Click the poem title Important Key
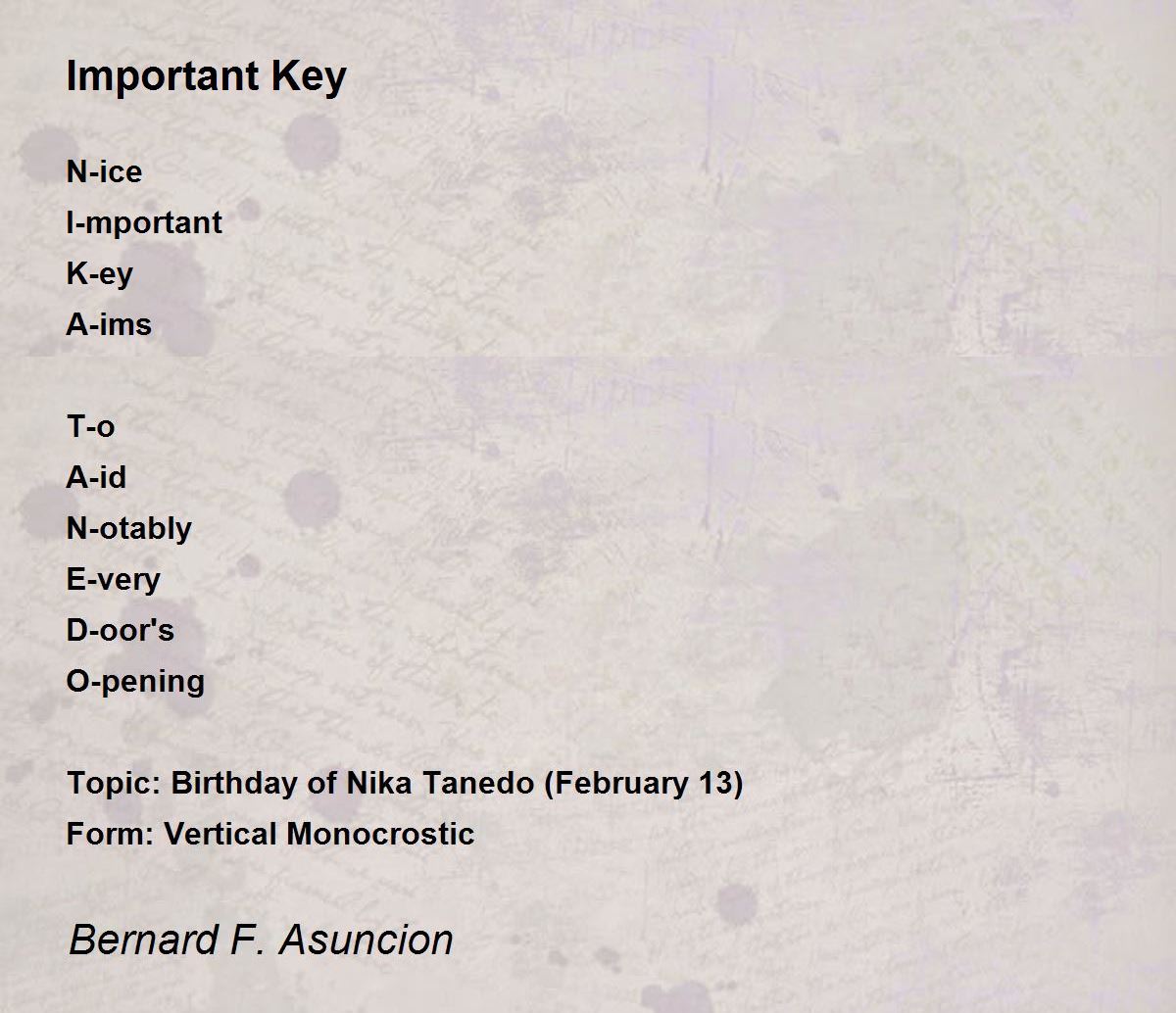The image size is (1176, 1013). (206, 77)
